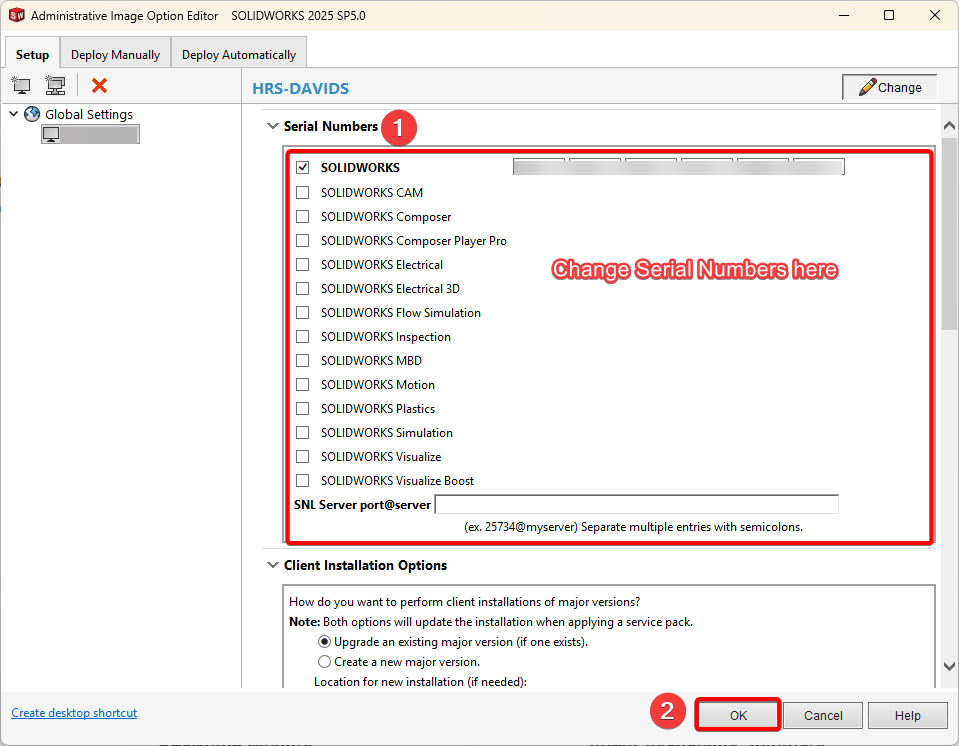Screen dimensions: 959x746
Task: Tick SOLIDWORKS Composer Player Pro checkbox
Action: click(x=302, y=240)
